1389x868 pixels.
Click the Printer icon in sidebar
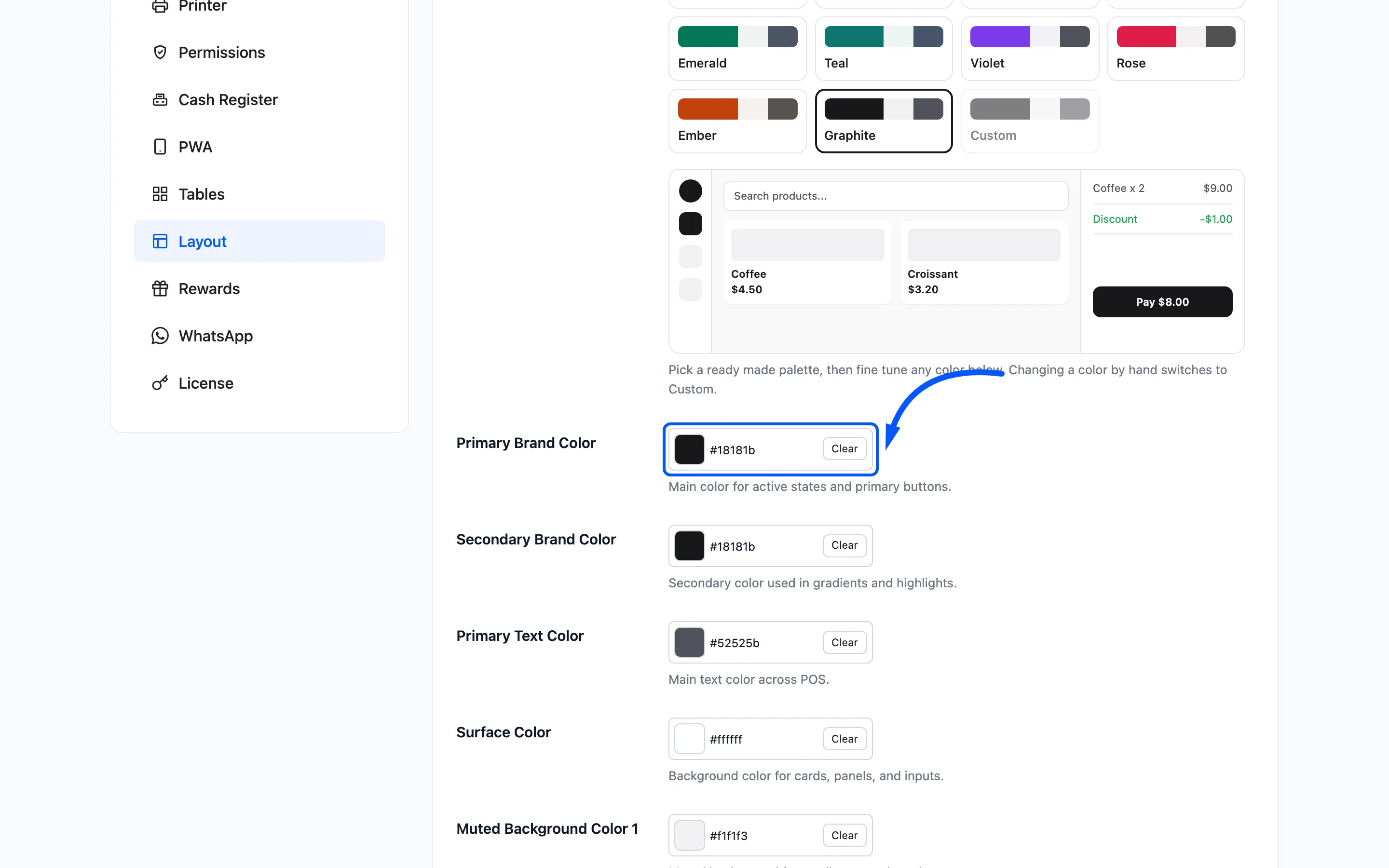click(x=160, y=6)
